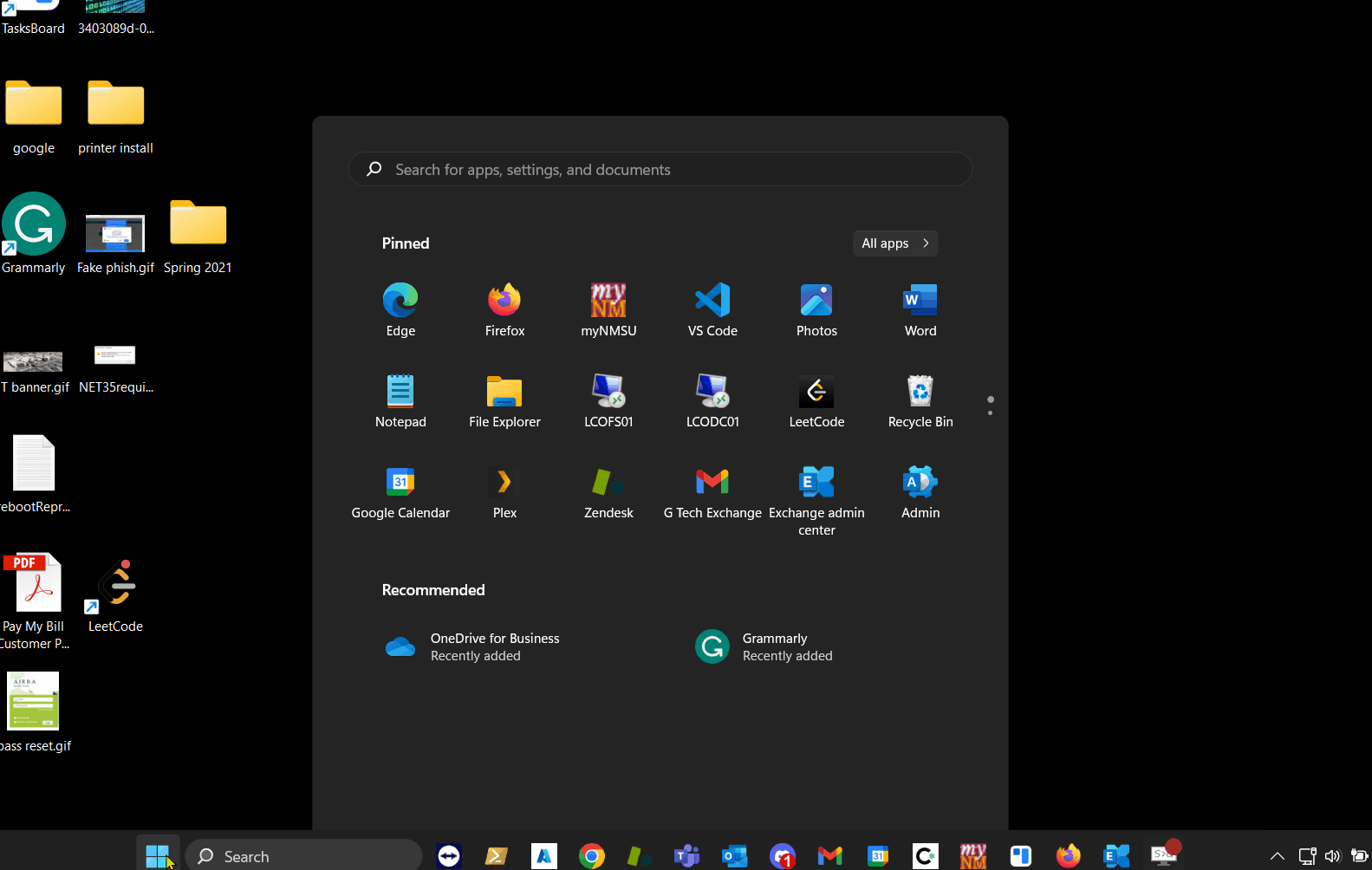Select the printer install desktop folder
Viewport: 1372px width, 870px height.
coord(115,117)
